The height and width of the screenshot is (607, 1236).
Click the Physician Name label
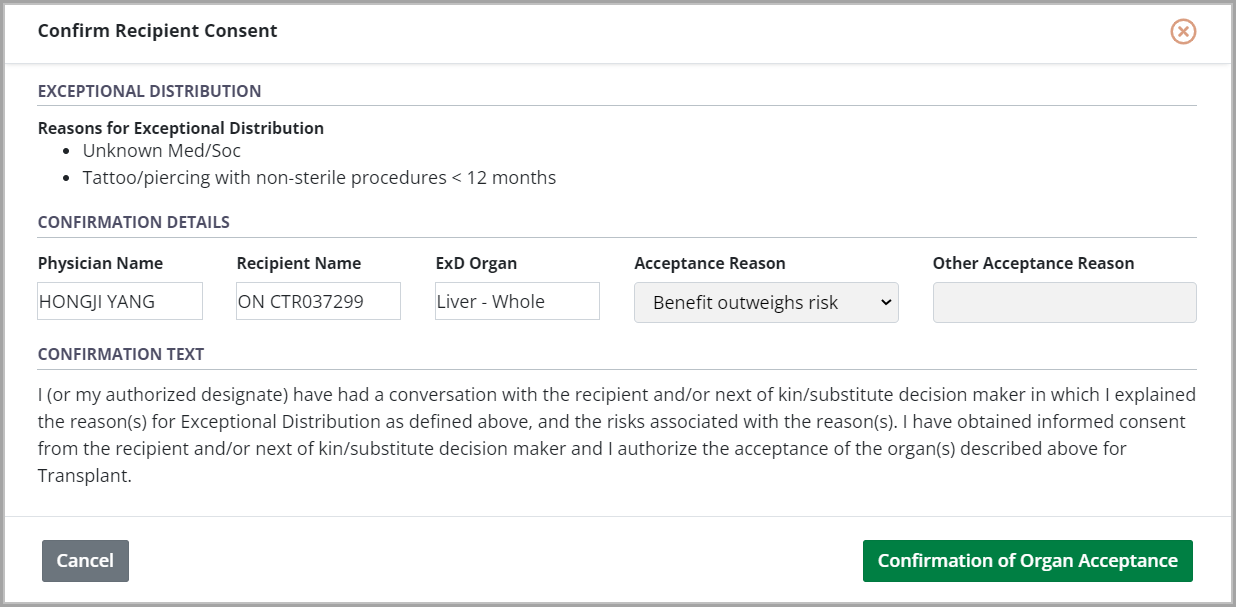click(x=100, y=264)
